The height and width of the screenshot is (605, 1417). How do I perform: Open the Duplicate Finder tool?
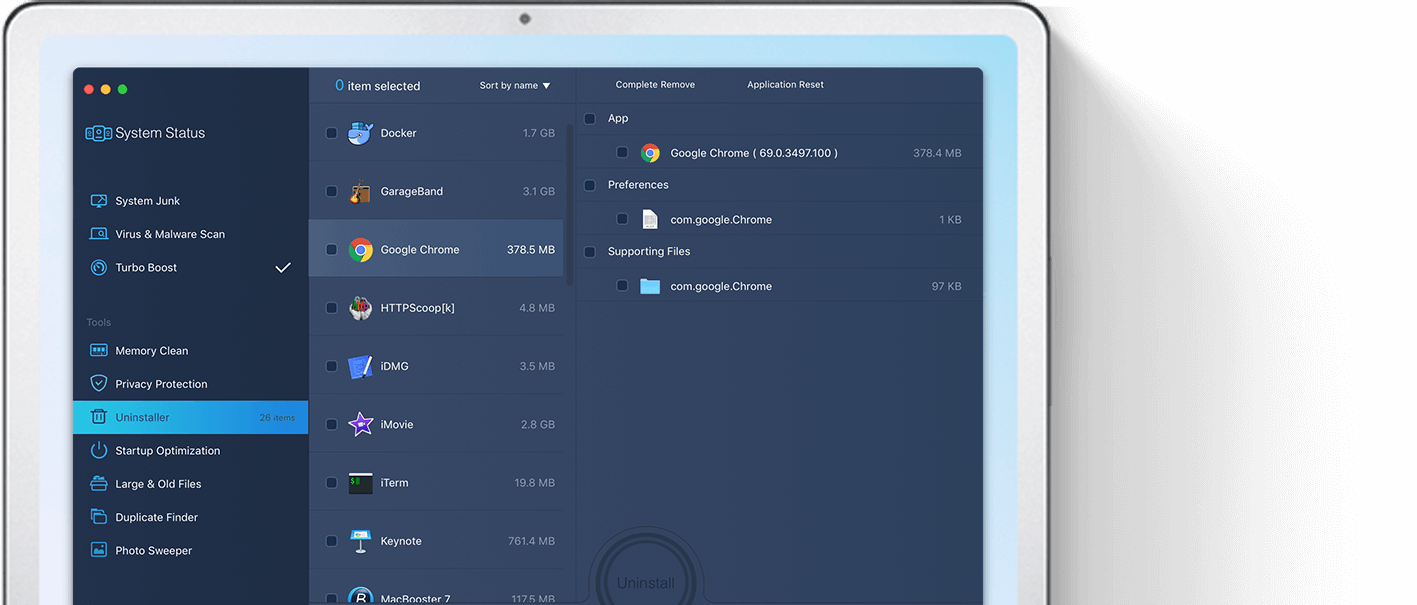[x=158, y=516]
